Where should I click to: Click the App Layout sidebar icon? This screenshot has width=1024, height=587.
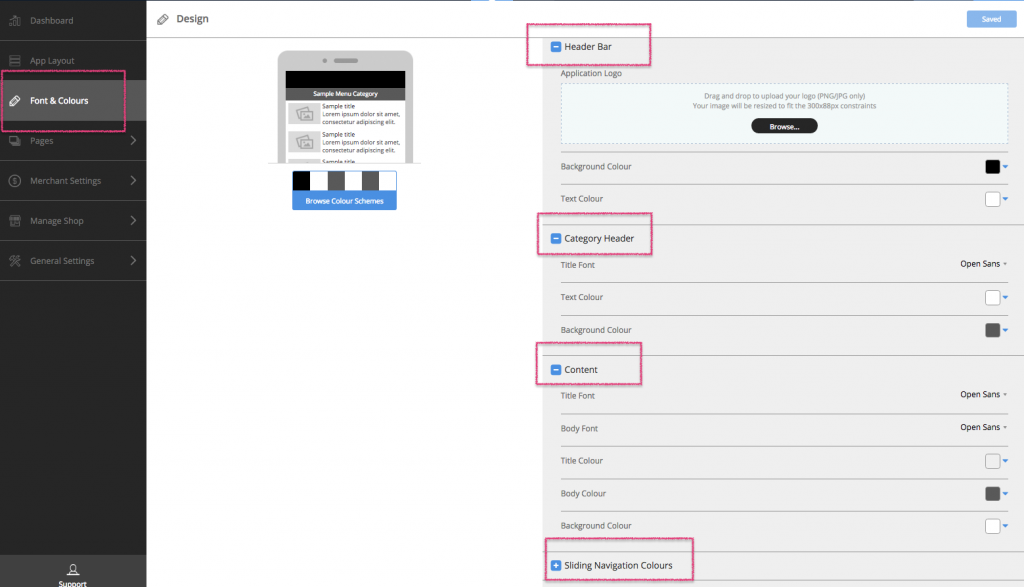coord(15,60)
